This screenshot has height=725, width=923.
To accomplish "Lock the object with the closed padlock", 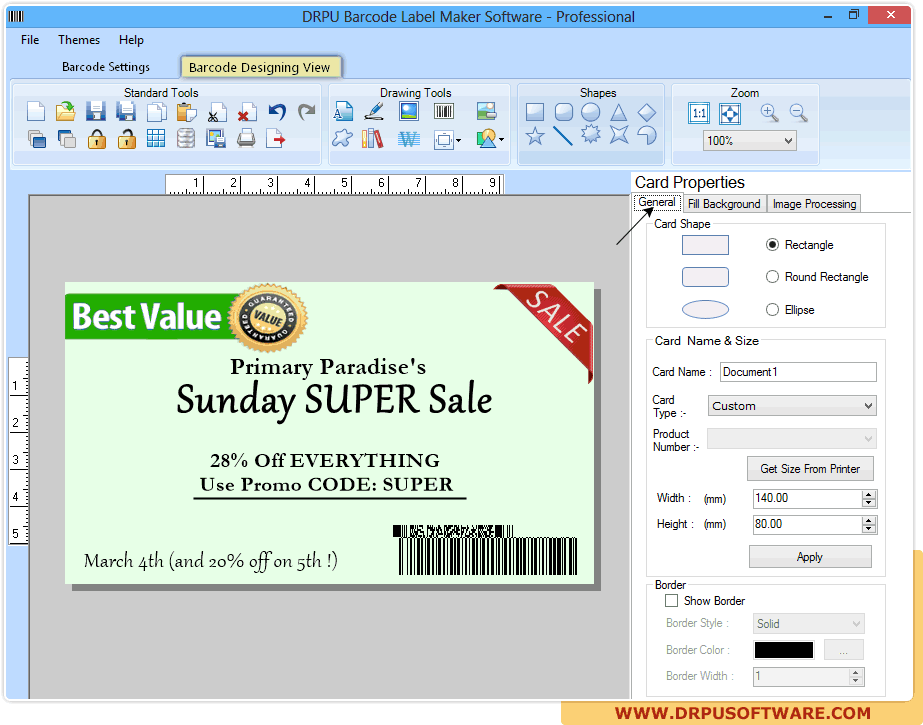I will pos(97,139).
